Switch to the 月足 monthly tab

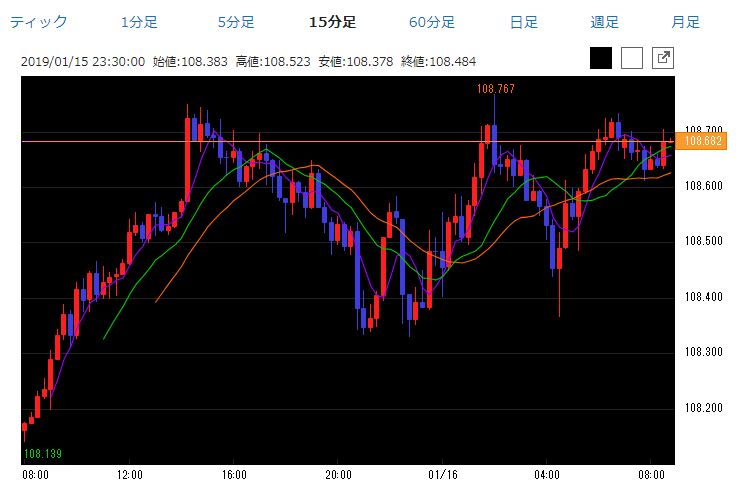(x=685, y=22)
